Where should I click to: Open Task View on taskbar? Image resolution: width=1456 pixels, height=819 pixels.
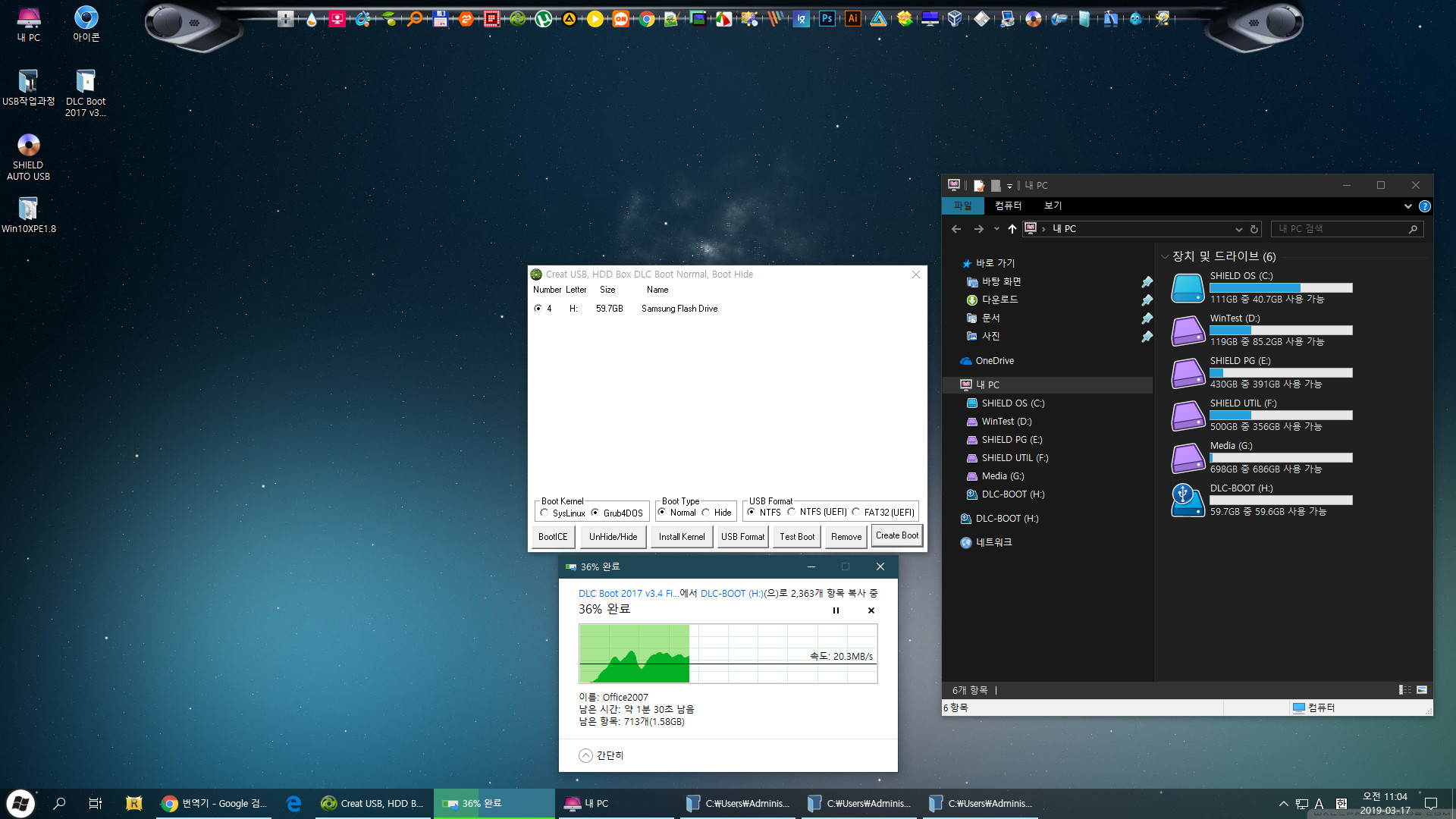click(x=96, y=804)
